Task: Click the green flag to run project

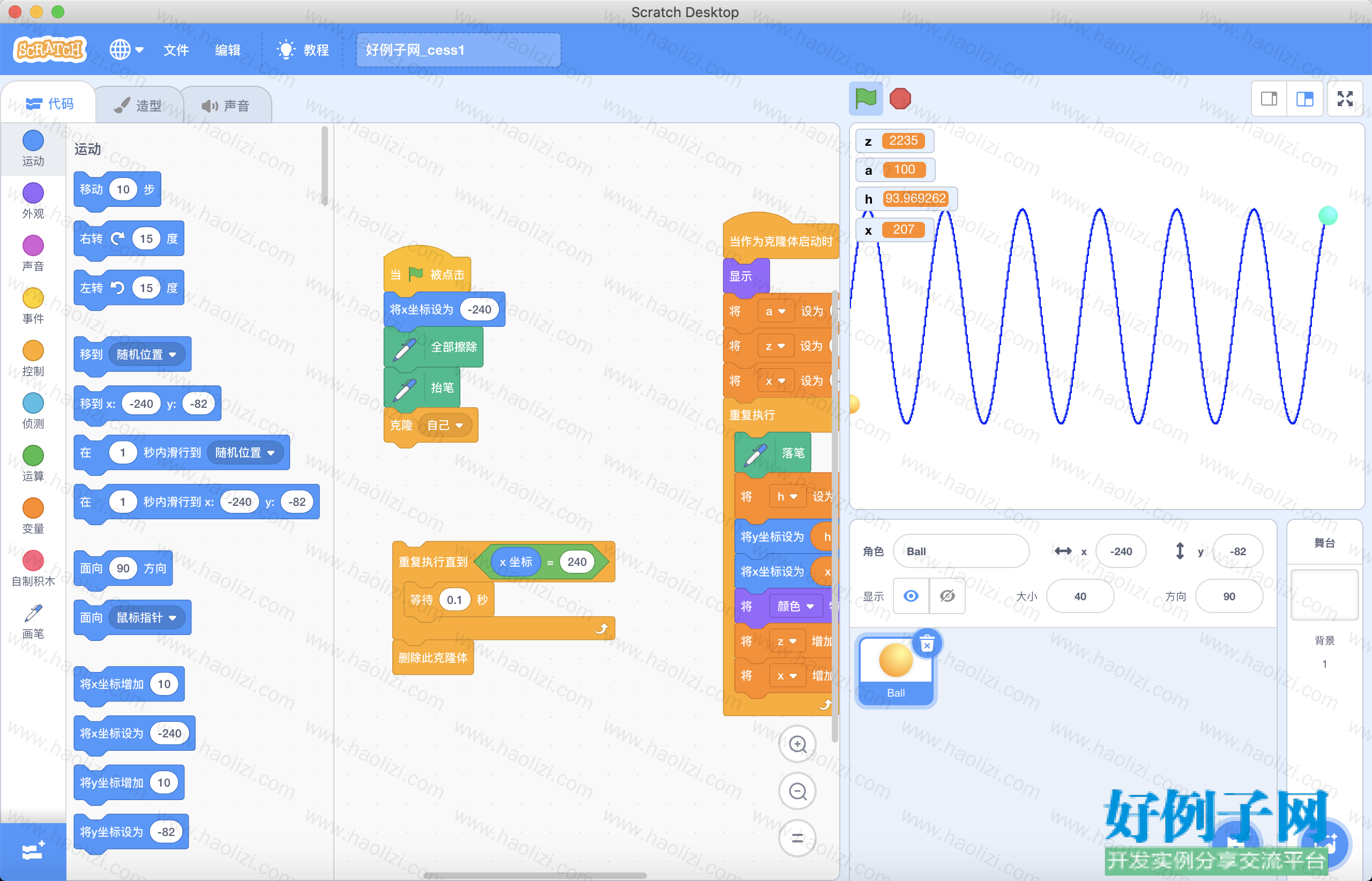Action: 866,99
